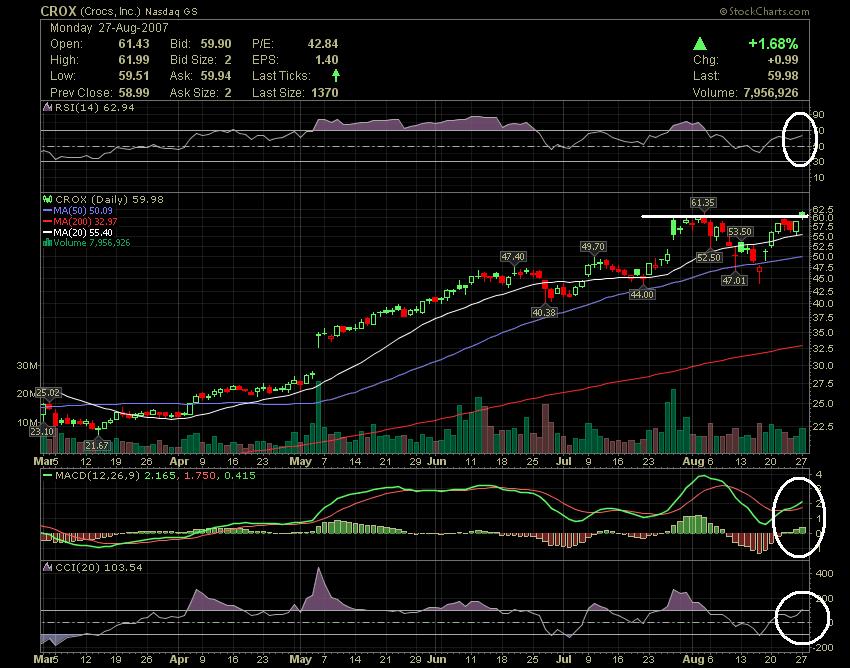Click the date 'Monday 27-Aug-2007'
The height and width of the screenshot is (668, 850).
(x=110, y=28)
